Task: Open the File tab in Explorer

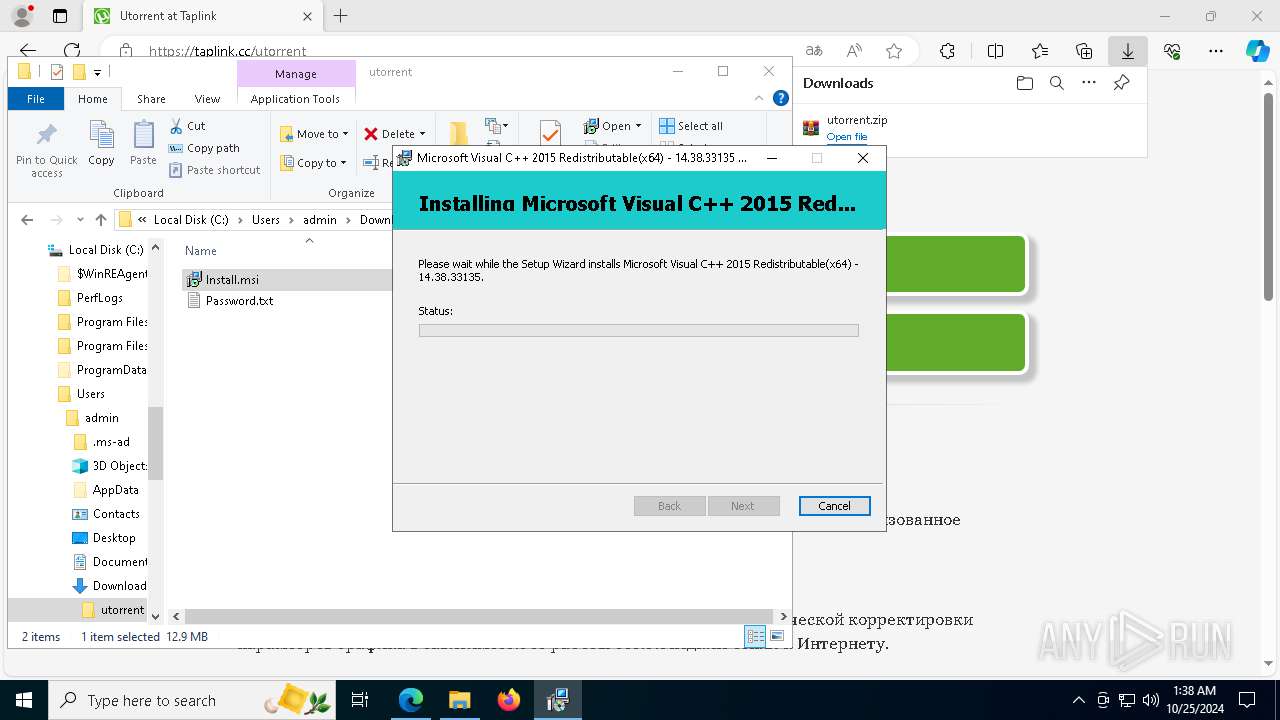Action: coord(36,99)
